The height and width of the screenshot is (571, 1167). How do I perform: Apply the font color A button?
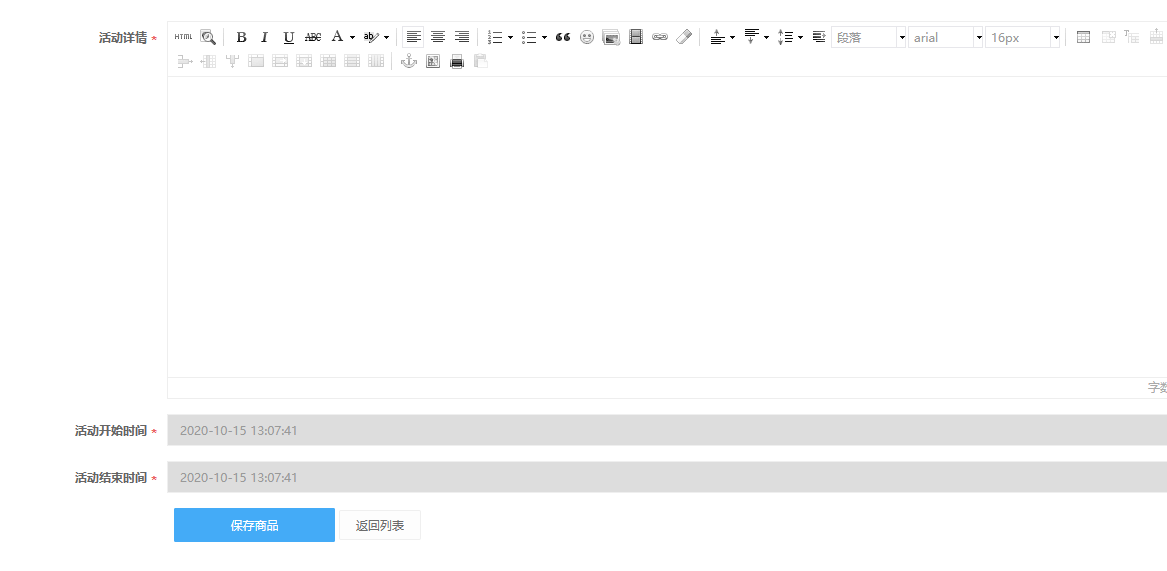[337, 36]
